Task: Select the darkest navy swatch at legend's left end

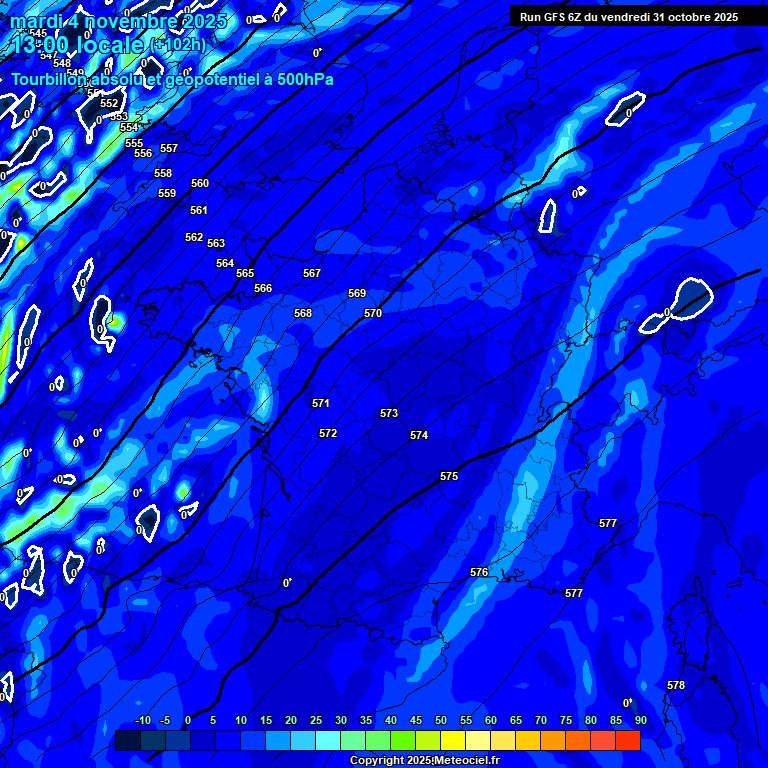Action: tap(127, 741)
